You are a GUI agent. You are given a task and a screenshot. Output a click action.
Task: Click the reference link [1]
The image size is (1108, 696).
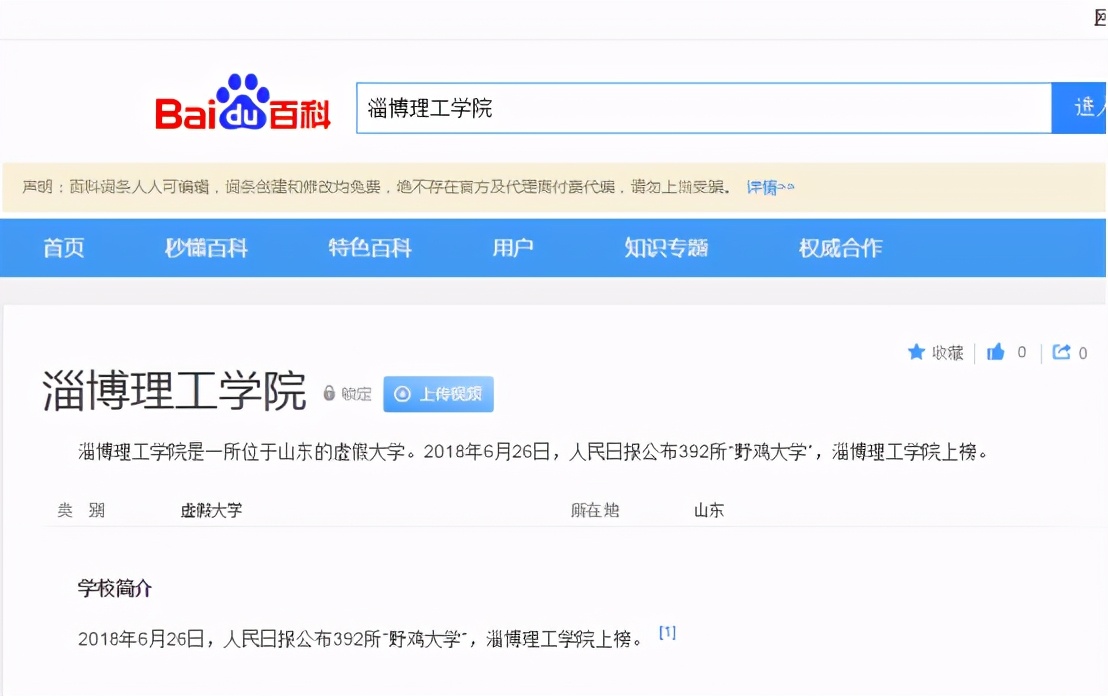668,631
